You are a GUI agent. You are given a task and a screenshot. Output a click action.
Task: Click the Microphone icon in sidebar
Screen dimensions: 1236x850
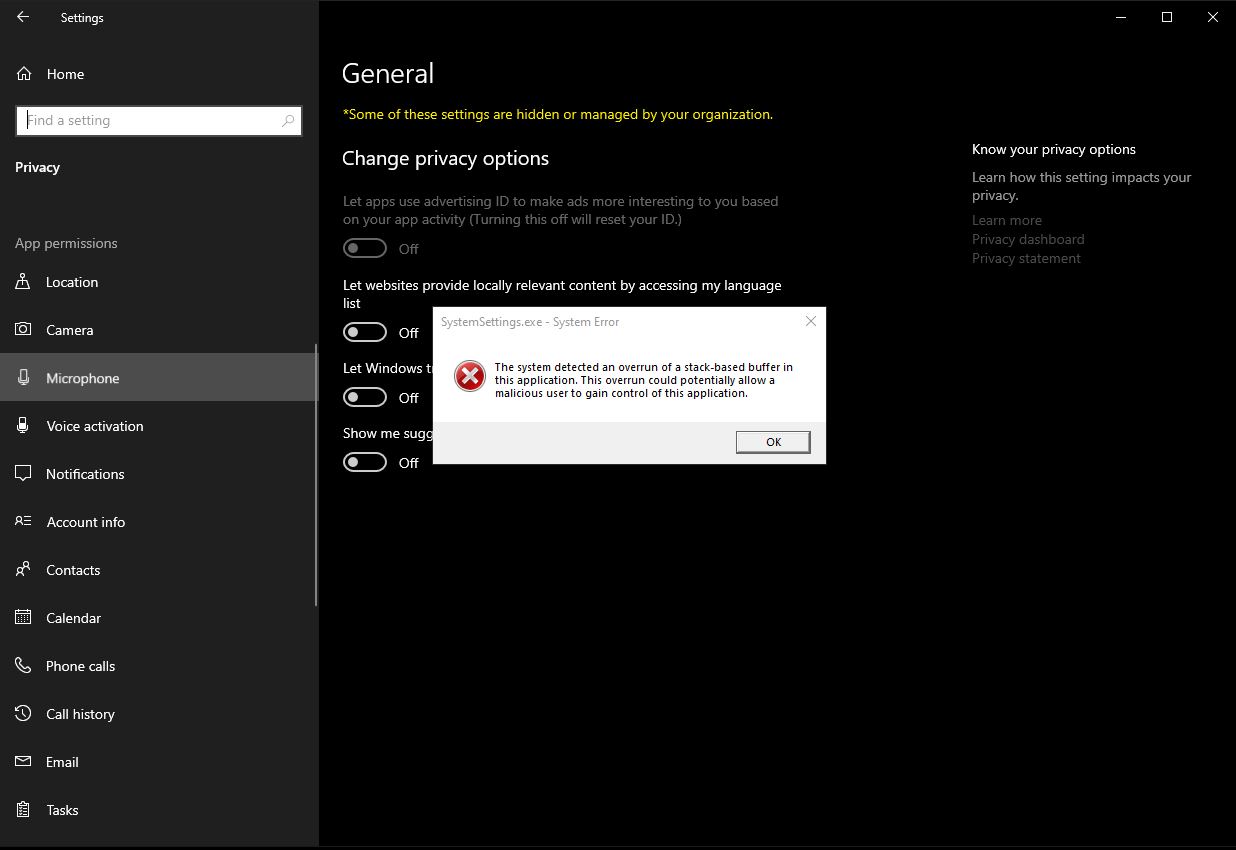23,378
